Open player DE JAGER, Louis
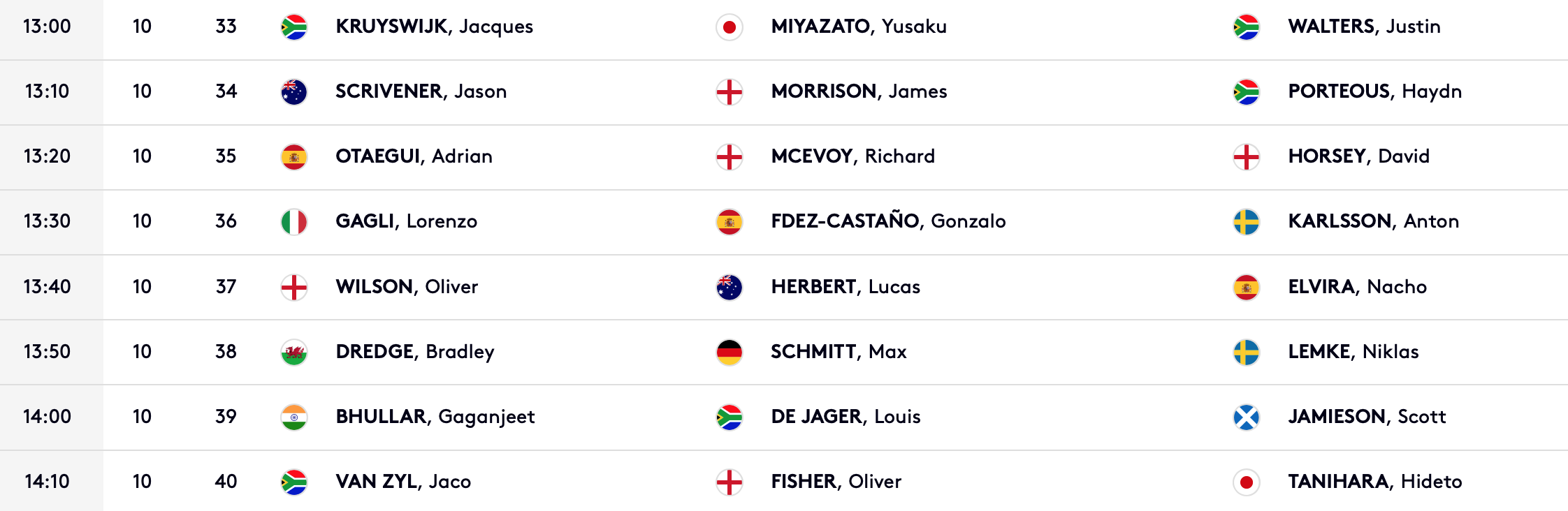Screen dimensions: 1568x511 (x=845, y=417)
